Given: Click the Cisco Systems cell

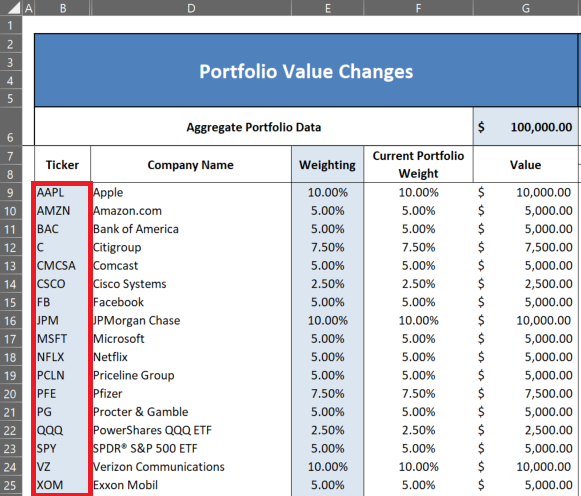Looking at the screenshot, I should pos(191,284).
